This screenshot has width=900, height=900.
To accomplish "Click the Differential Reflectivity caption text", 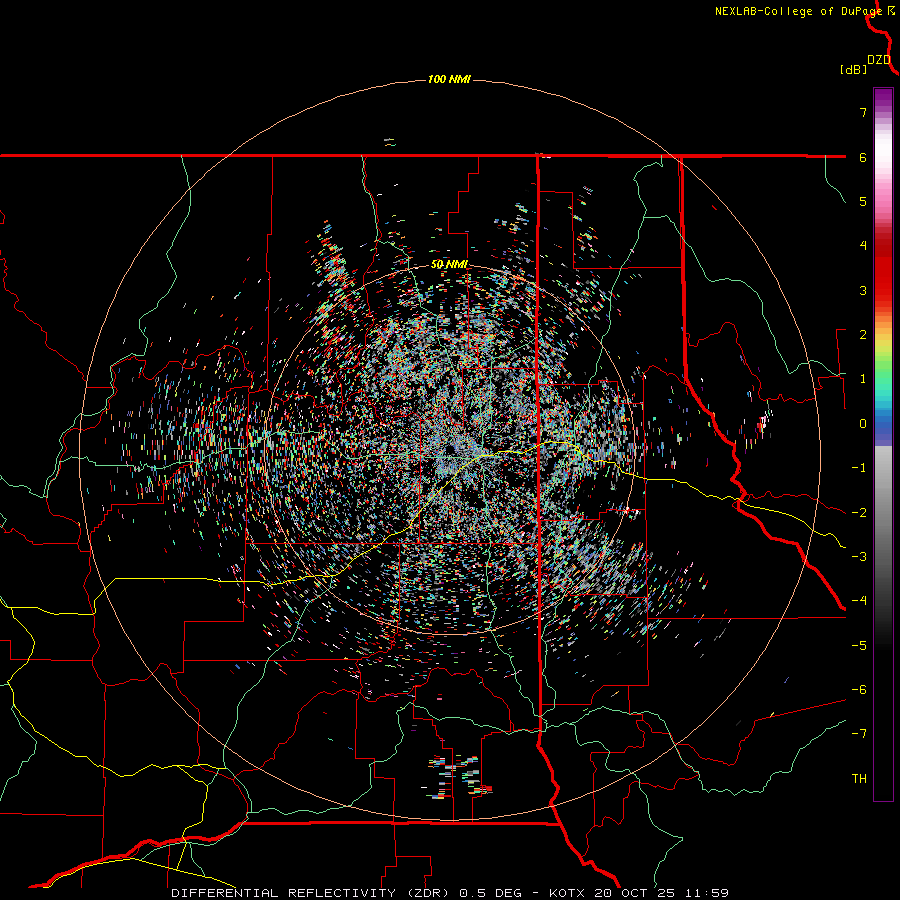I will tap(450, 893).
